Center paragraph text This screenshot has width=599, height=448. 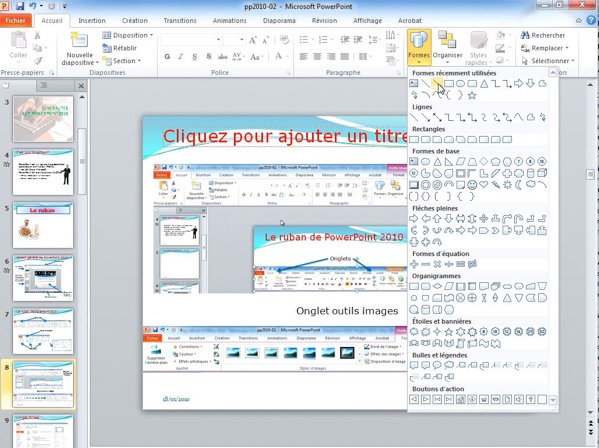[x=317, y=57]
